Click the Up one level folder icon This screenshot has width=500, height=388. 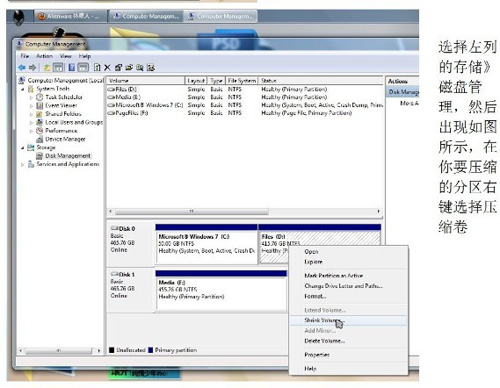(47, 68)
